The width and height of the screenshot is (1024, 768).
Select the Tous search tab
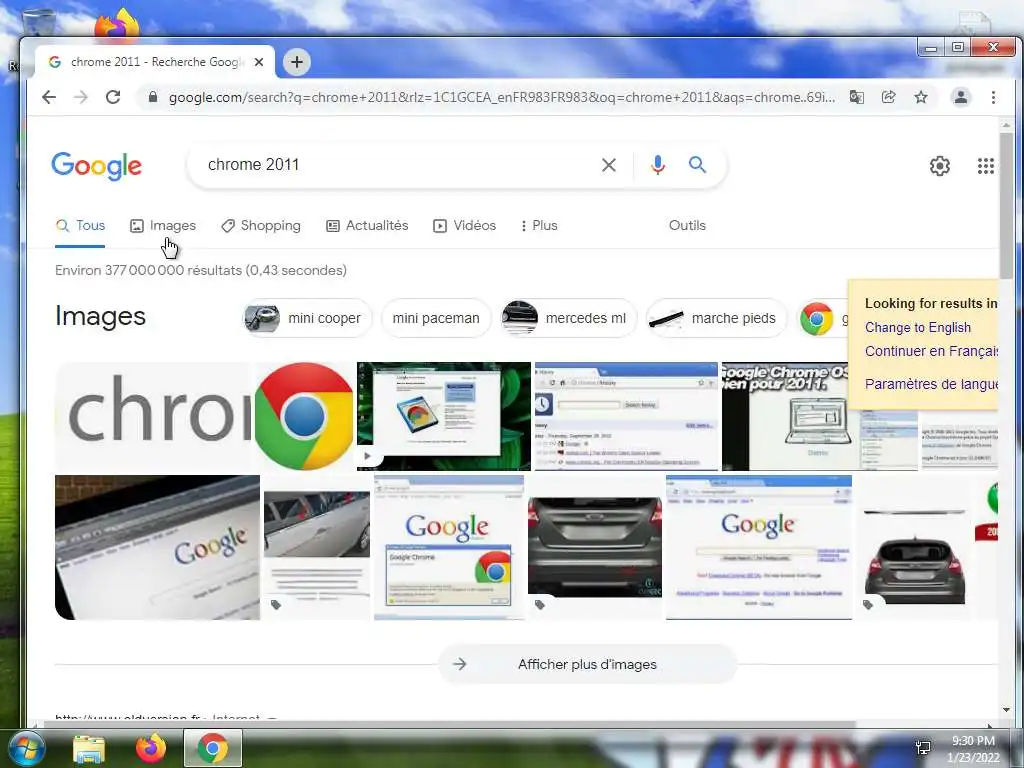(x=80, y=225)
